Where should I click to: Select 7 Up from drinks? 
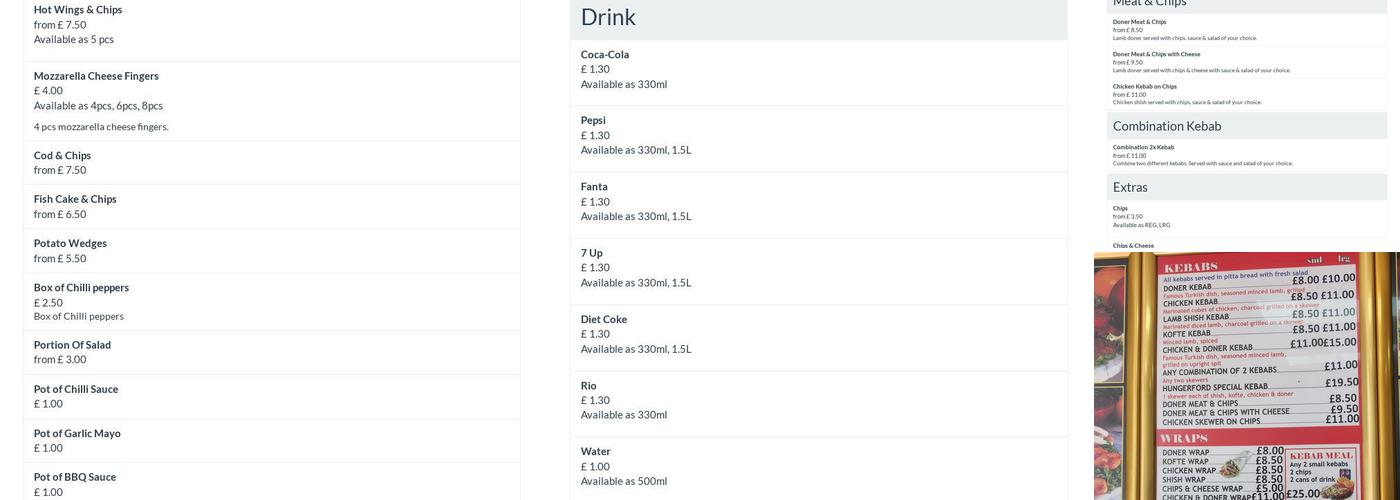(x=592, y=253)
